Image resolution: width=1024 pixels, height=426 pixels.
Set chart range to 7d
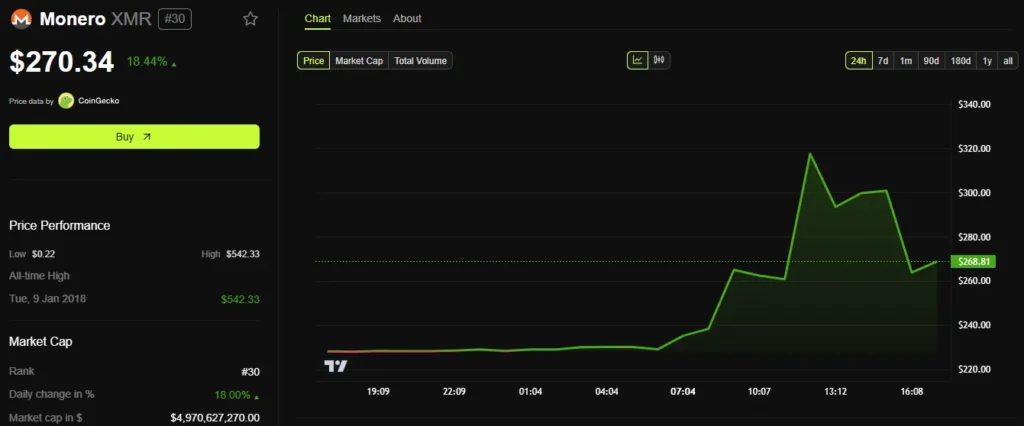883,61
